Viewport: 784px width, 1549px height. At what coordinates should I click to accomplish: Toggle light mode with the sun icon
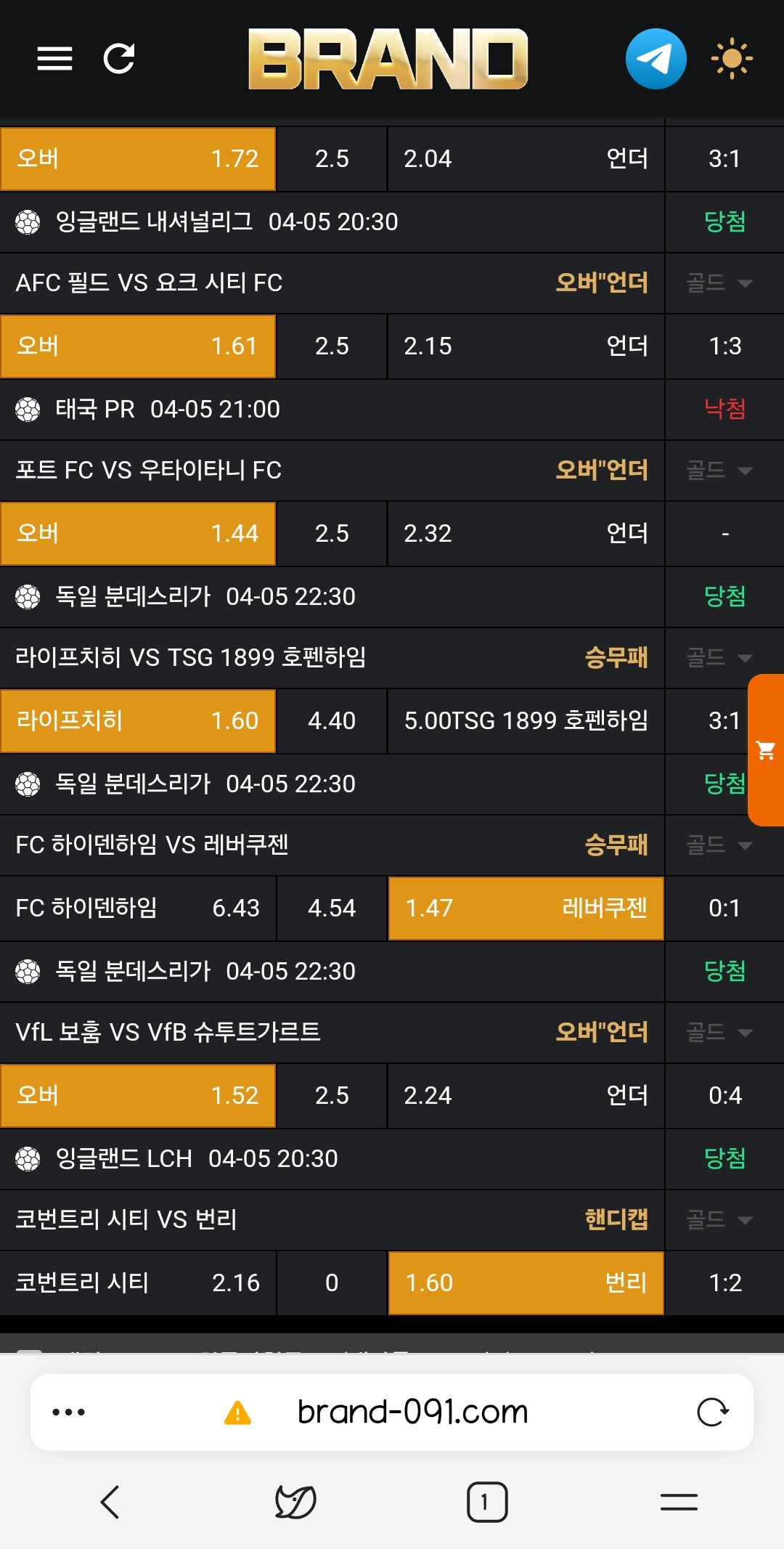click(731, 59)
